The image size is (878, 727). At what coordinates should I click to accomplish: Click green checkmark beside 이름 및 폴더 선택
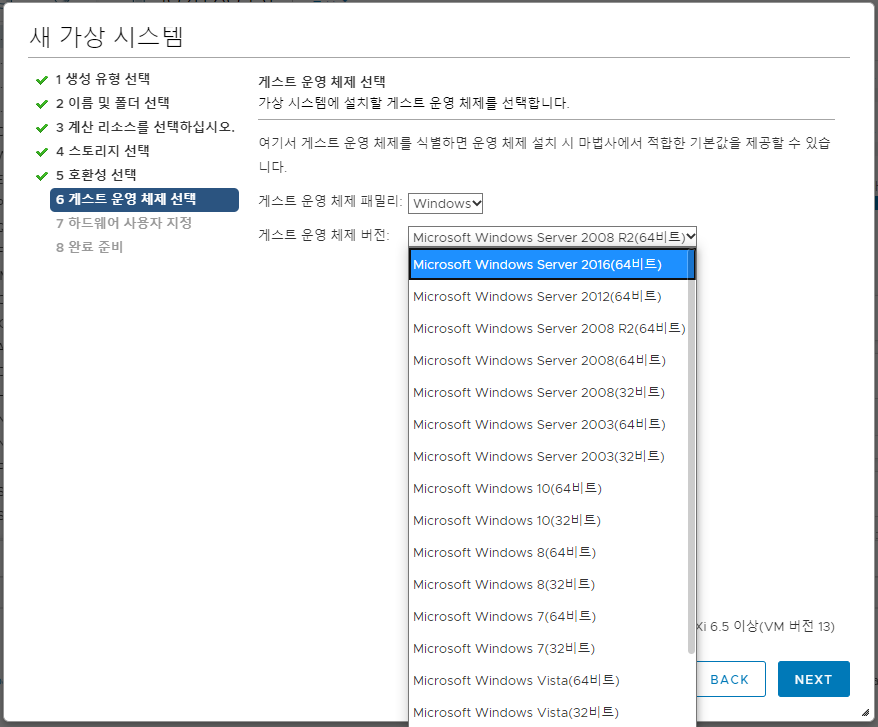(41, 104)
